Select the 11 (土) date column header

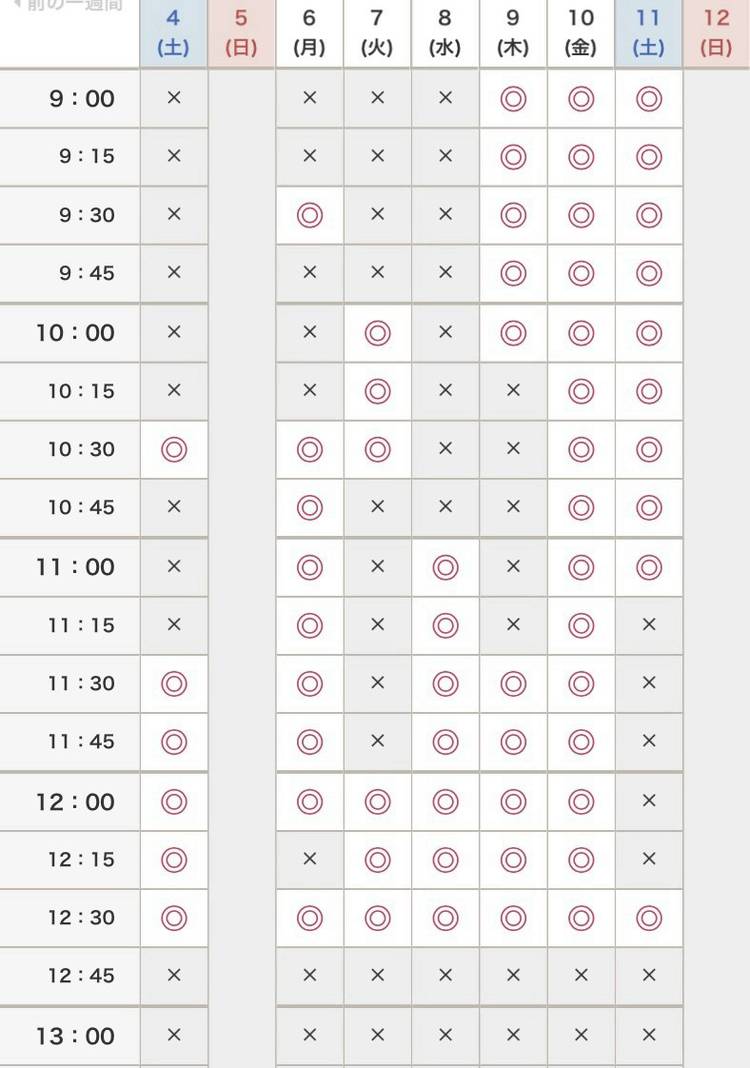pyautogui.click(x=649, y=33)
